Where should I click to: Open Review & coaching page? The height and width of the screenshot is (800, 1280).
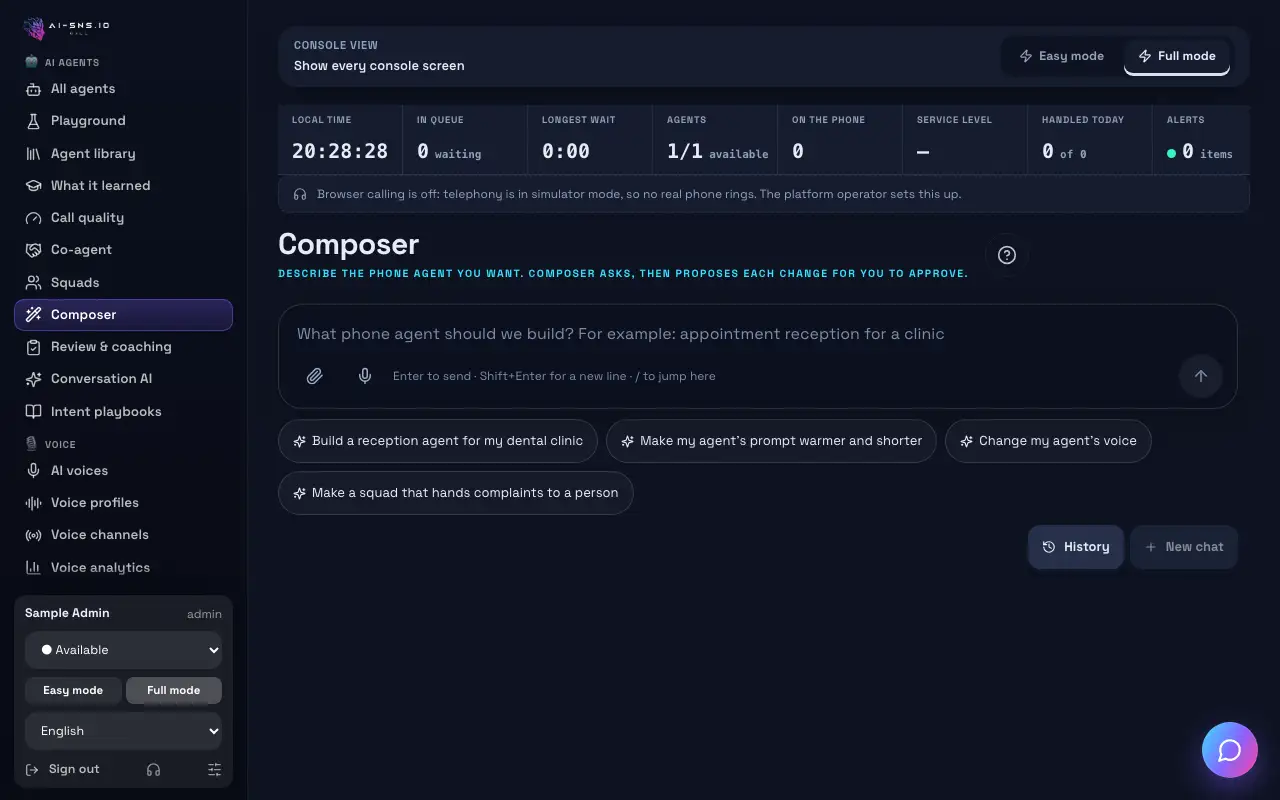coord(123,347)
